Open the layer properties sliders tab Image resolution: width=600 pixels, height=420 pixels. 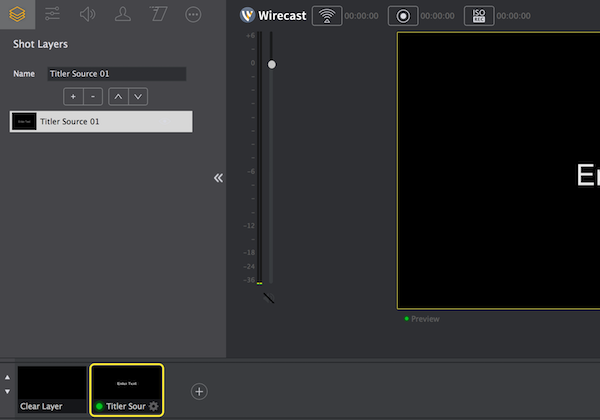(52, 14)
